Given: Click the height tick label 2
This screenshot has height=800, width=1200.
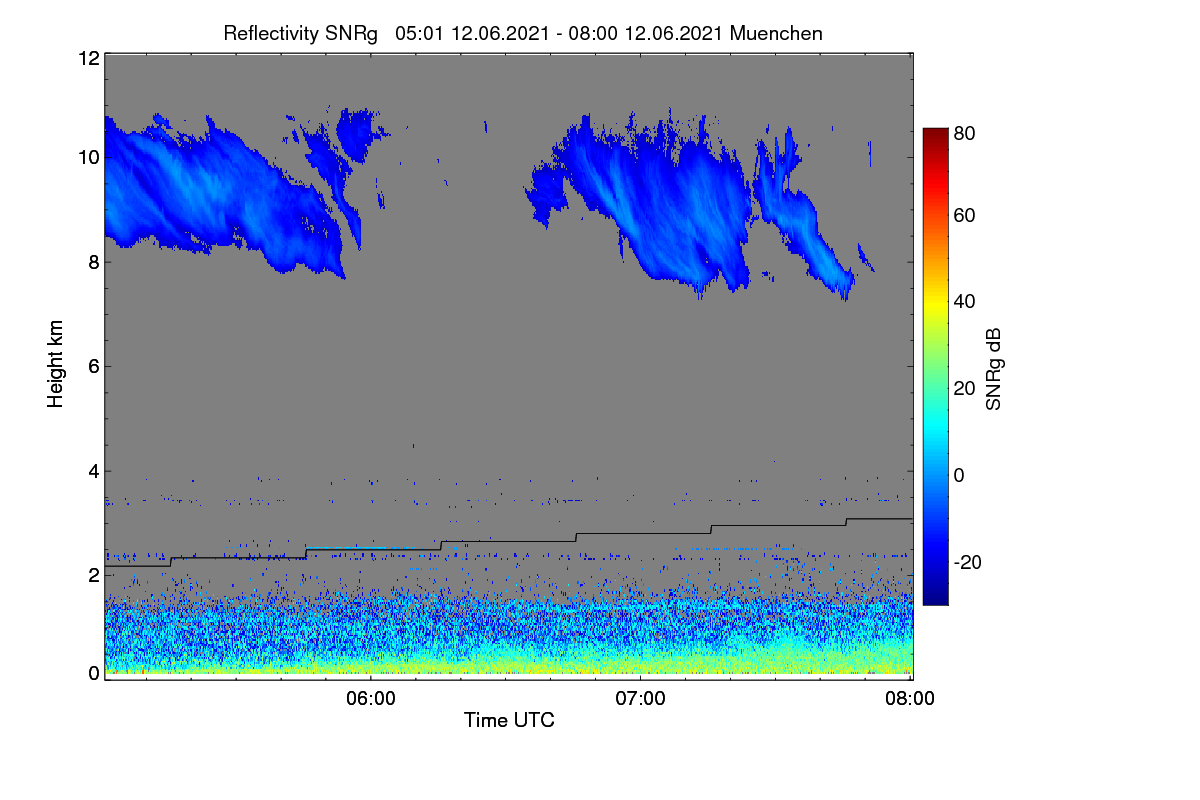Looking at the screenshot, I should [94, 575].
